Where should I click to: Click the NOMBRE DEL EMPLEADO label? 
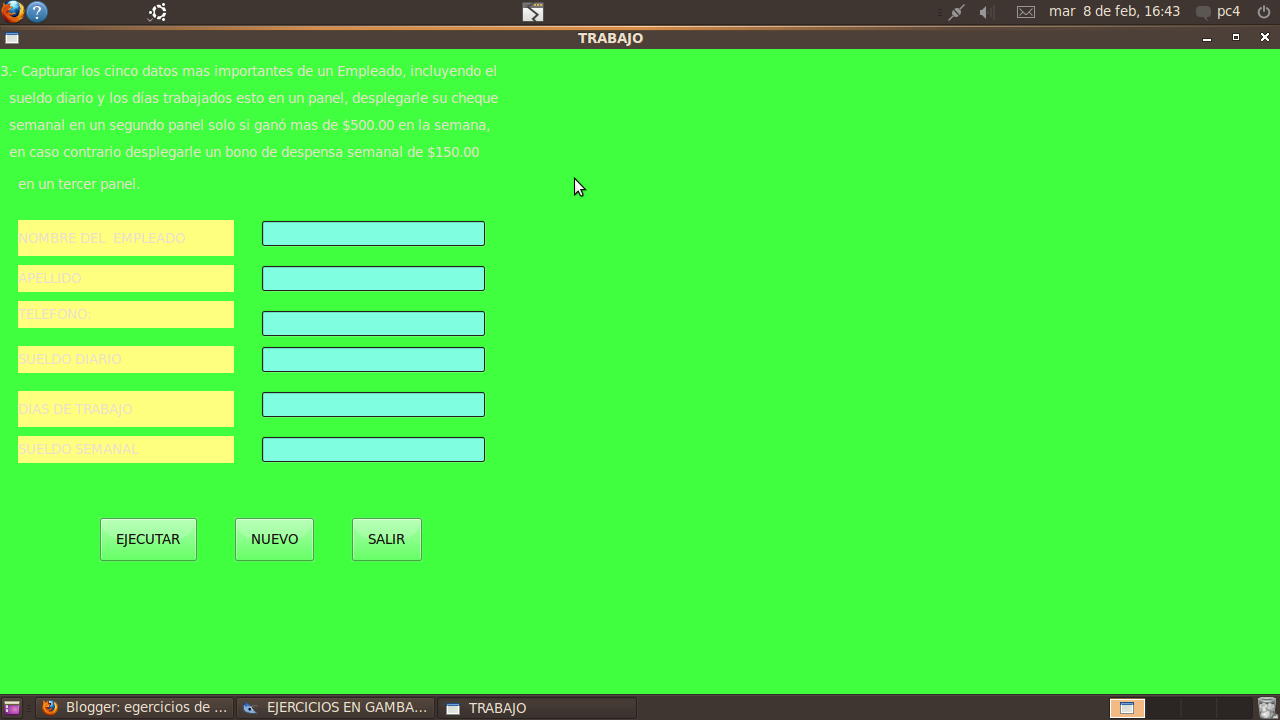pos(126,238)
